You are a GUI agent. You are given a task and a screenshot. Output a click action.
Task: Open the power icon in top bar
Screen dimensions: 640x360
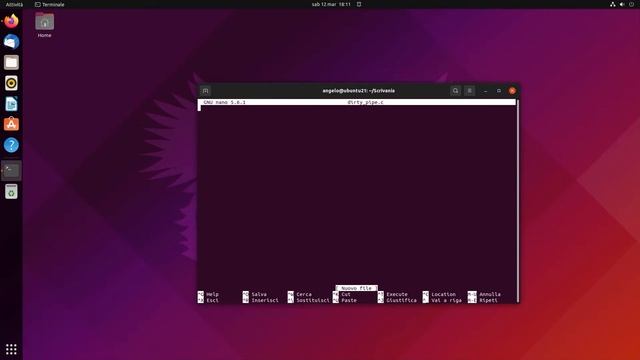pos(631,4)
